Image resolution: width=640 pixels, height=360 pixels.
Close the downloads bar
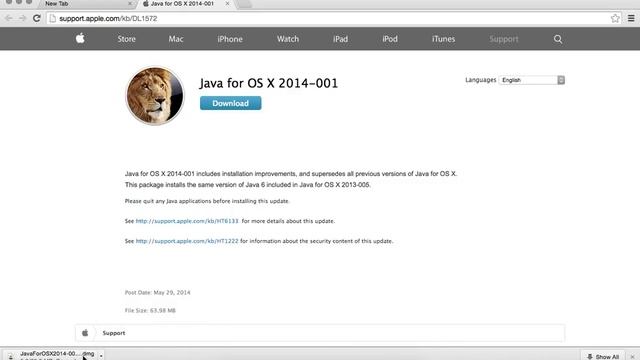point(632,357)
